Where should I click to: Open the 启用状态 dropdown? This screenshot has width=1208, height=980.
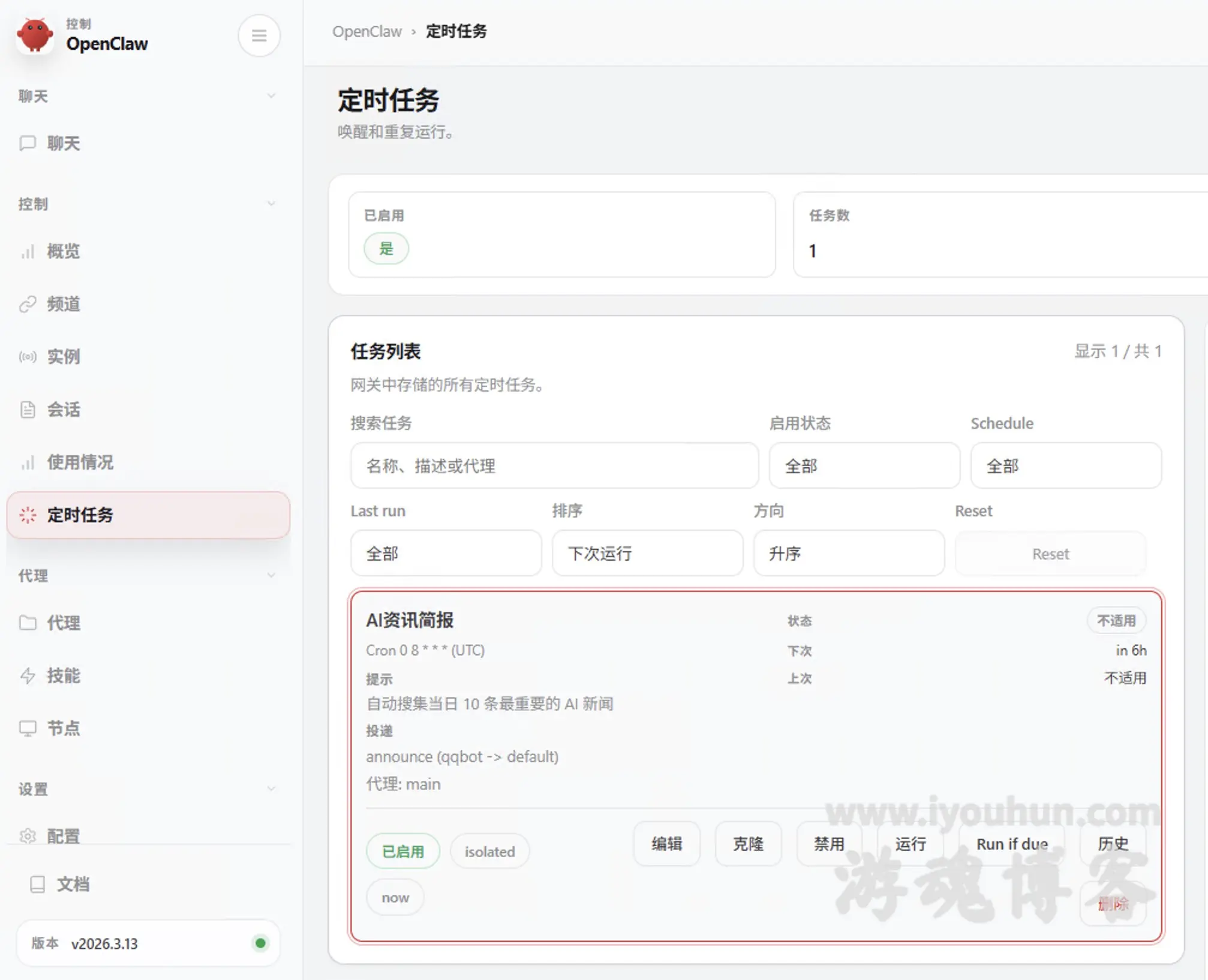(864, 466)
